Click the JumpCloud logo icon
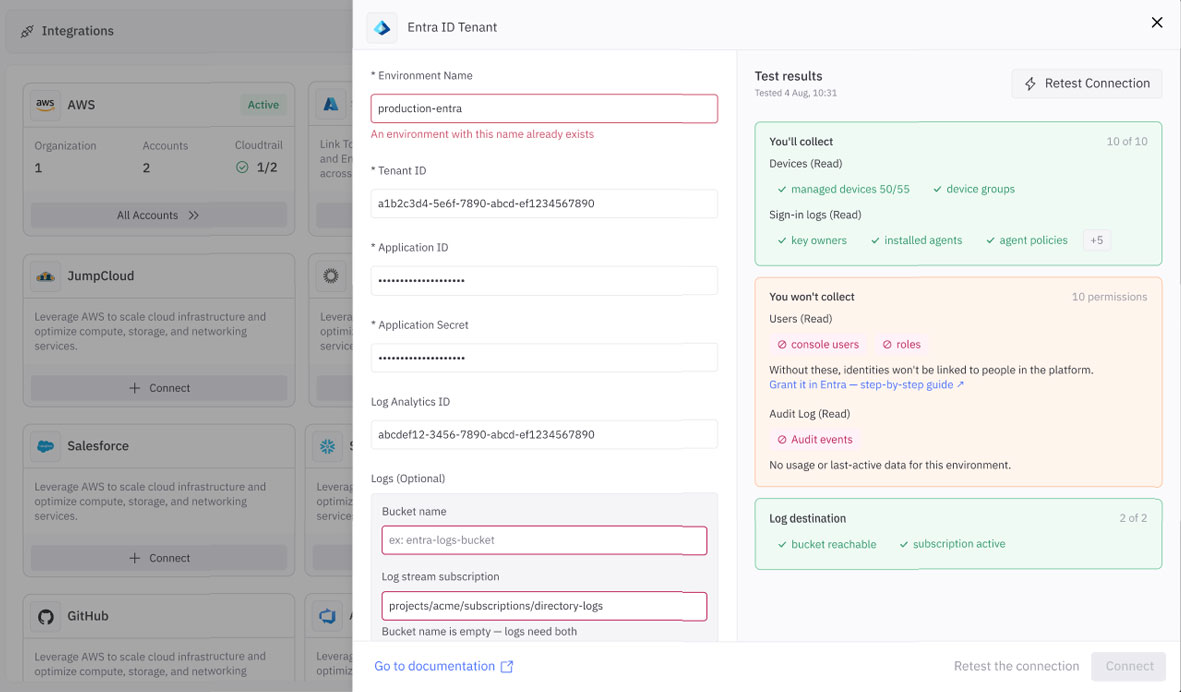Screen dimensions: 1181x692 click(x=45, y=276)
